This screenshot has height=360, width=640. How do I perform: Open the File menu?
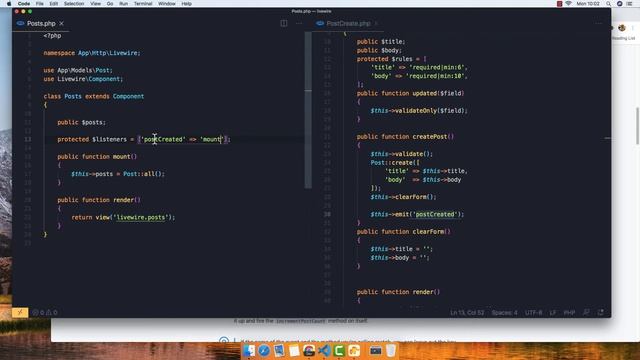tap(40, 4)
